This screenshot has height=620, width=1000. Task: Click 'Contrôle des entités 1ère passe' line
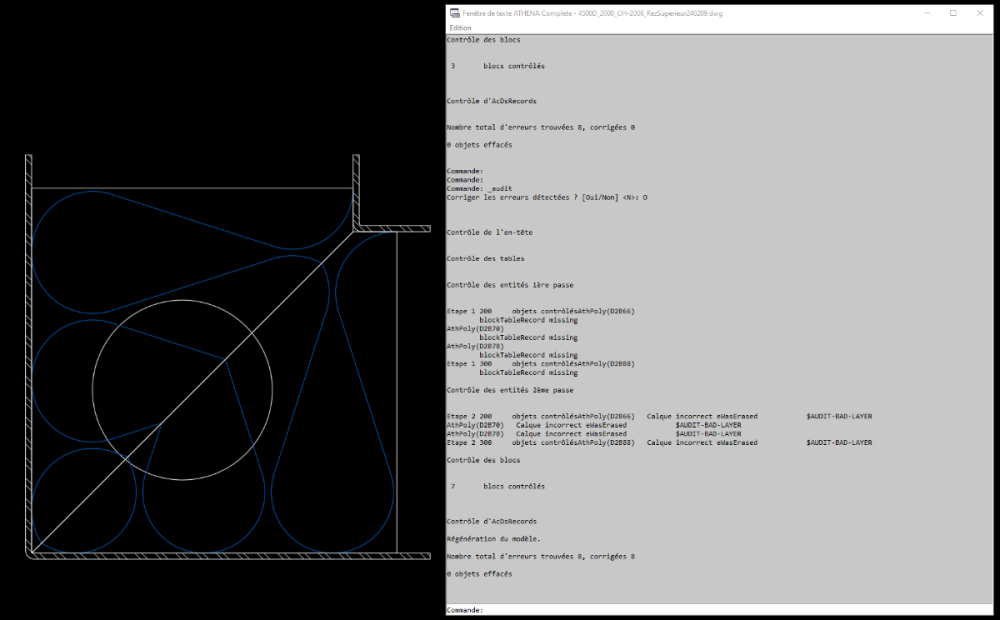510,285
